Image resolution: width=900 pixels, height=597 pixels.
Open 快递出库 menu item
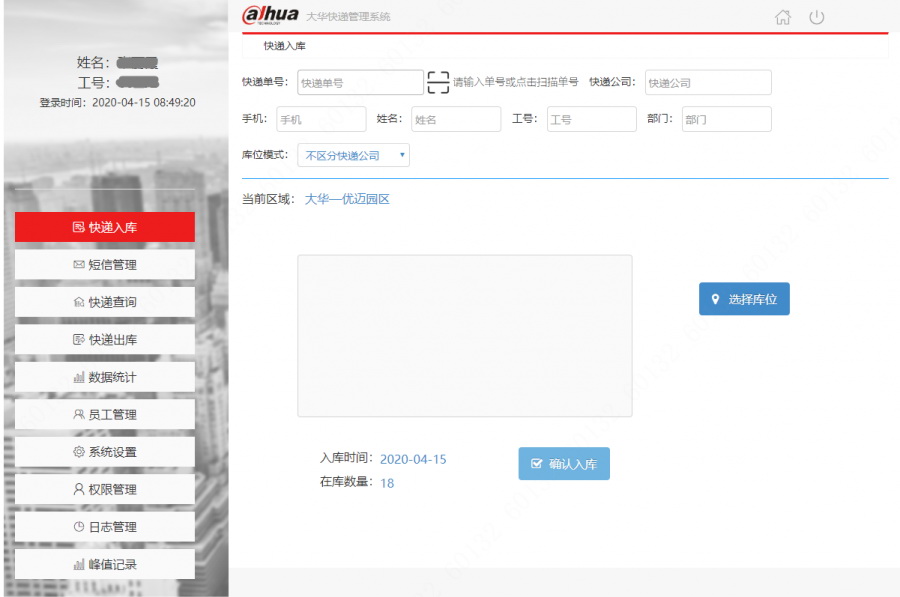coord(105,340)
